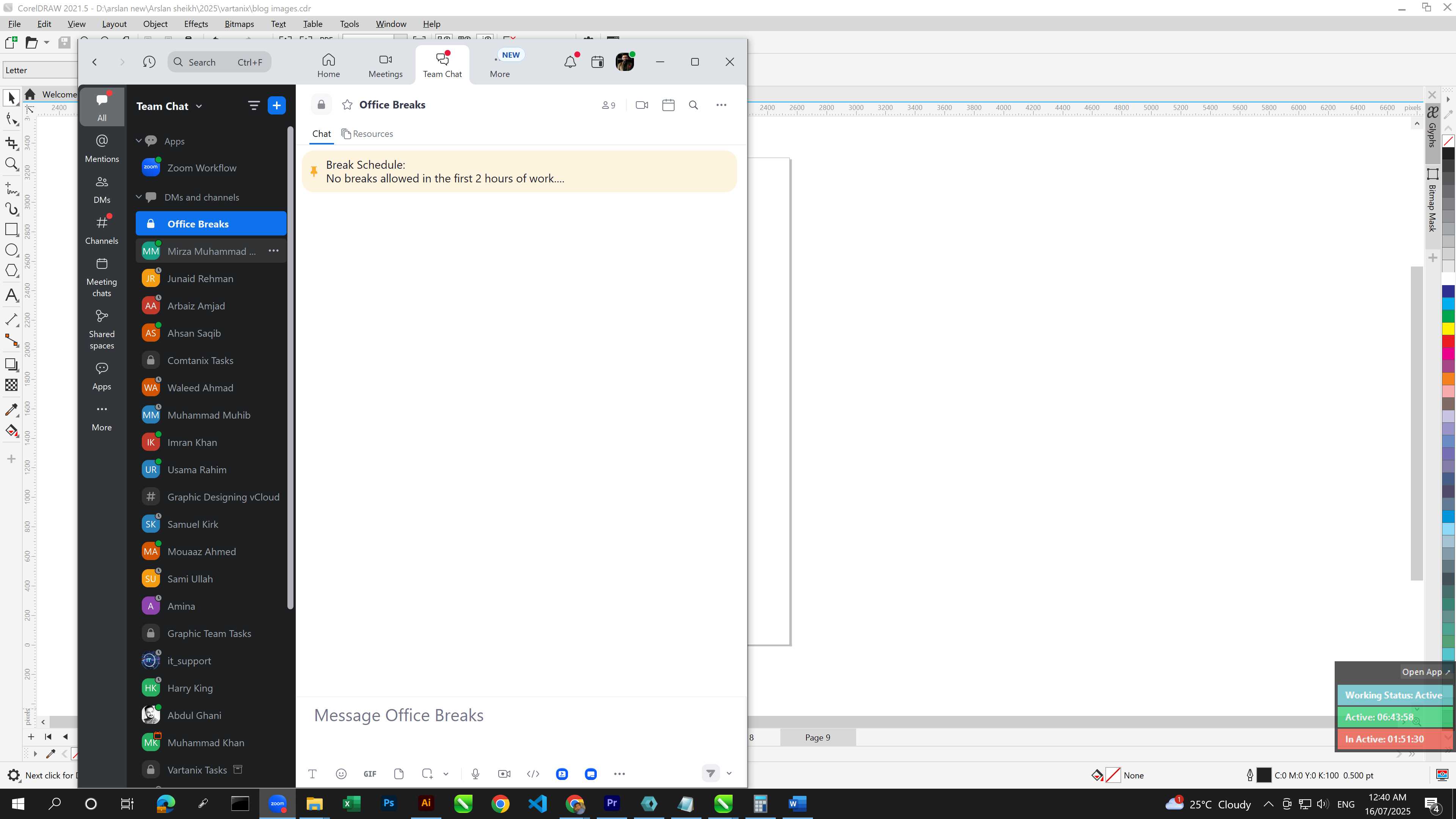Click the chat list filter icon
The image size is (1456, 819).
point(254,106)
